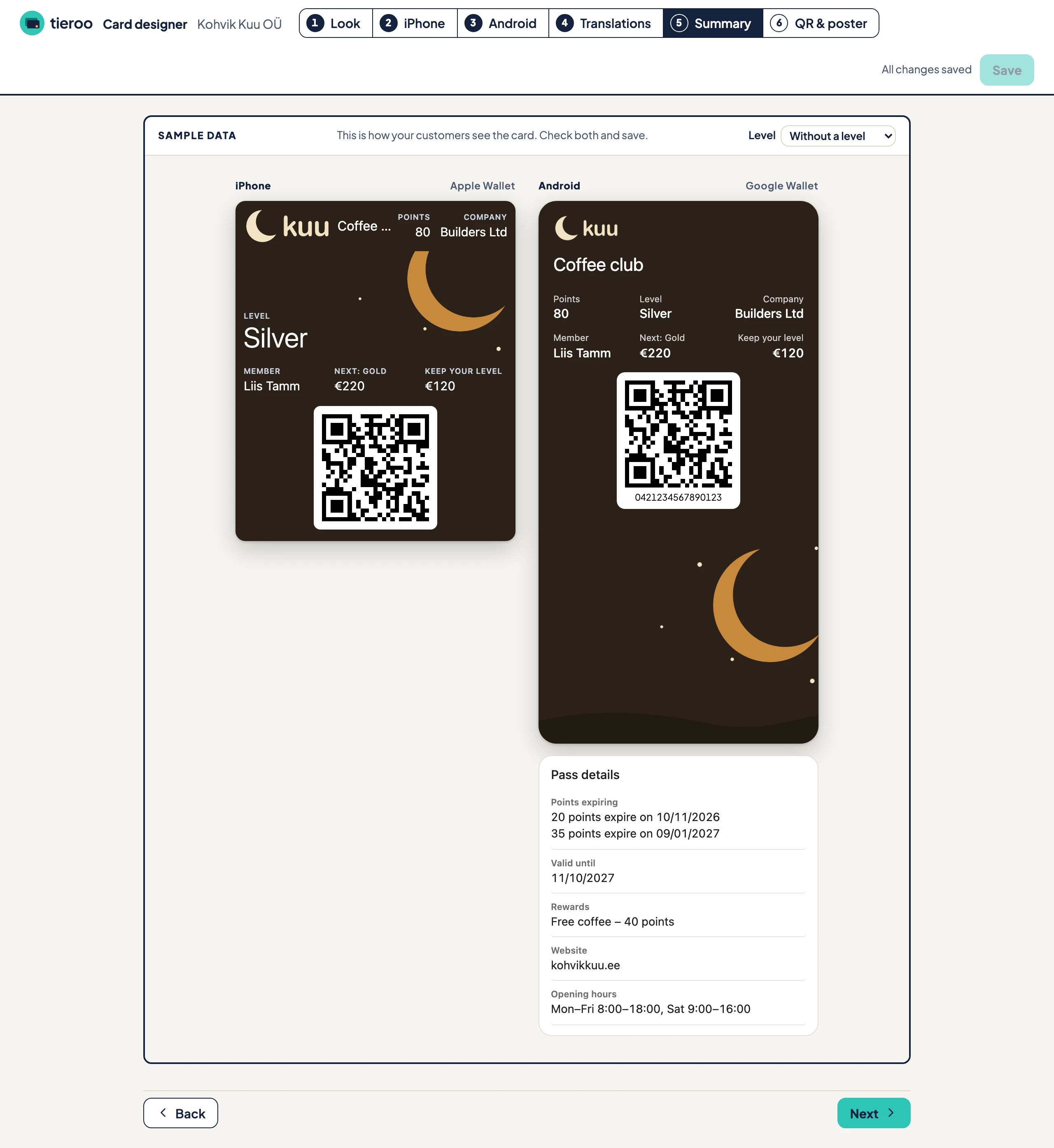
Task: Click the Back button
Action: 180,1113
